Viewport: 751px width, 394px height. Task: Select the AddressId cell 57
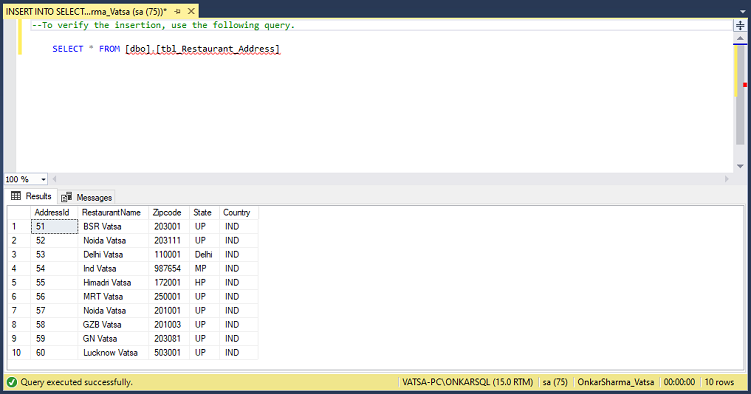point(54,311)
